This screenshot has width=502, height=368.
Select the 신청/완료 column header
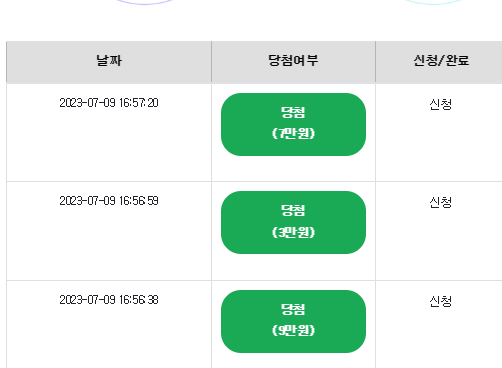click(441, 61)
